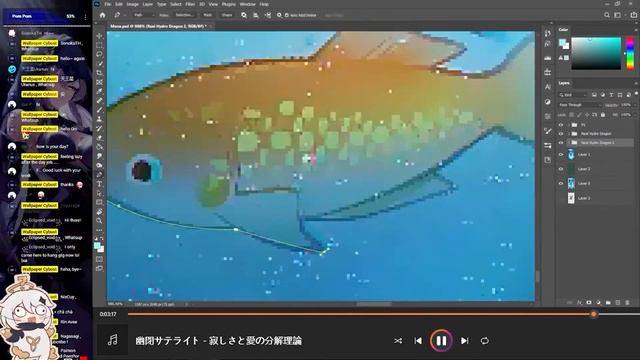Image resolution: width=640 pixels, height=360 pixels.
Task: Pause the music player
Action: [441, 340]
